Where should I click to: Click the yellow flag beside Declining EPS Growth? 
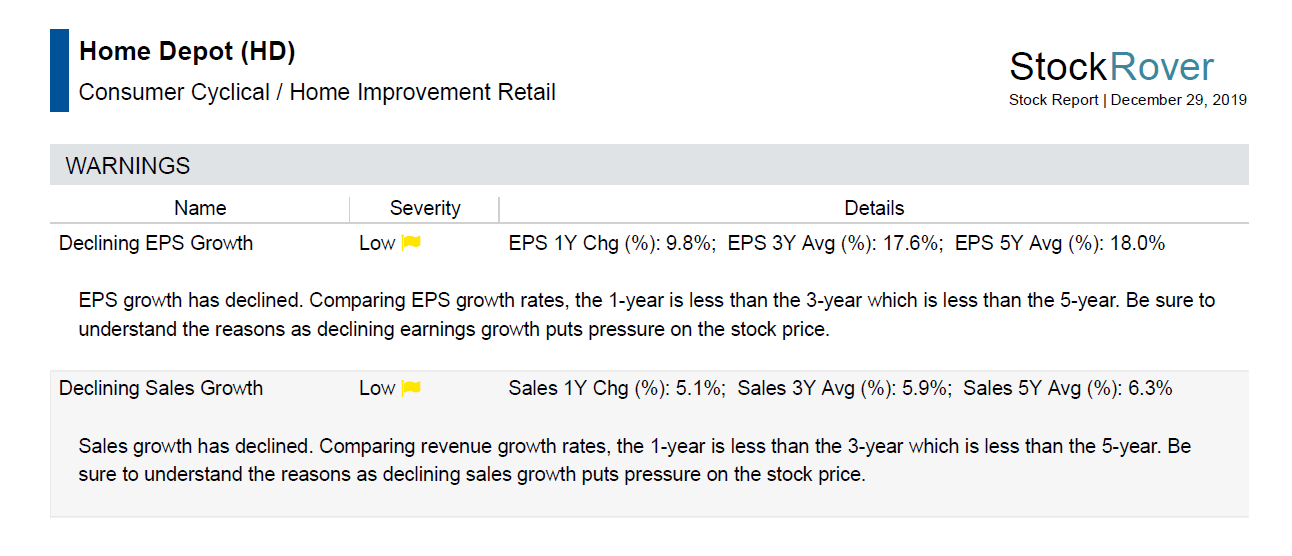411,243
